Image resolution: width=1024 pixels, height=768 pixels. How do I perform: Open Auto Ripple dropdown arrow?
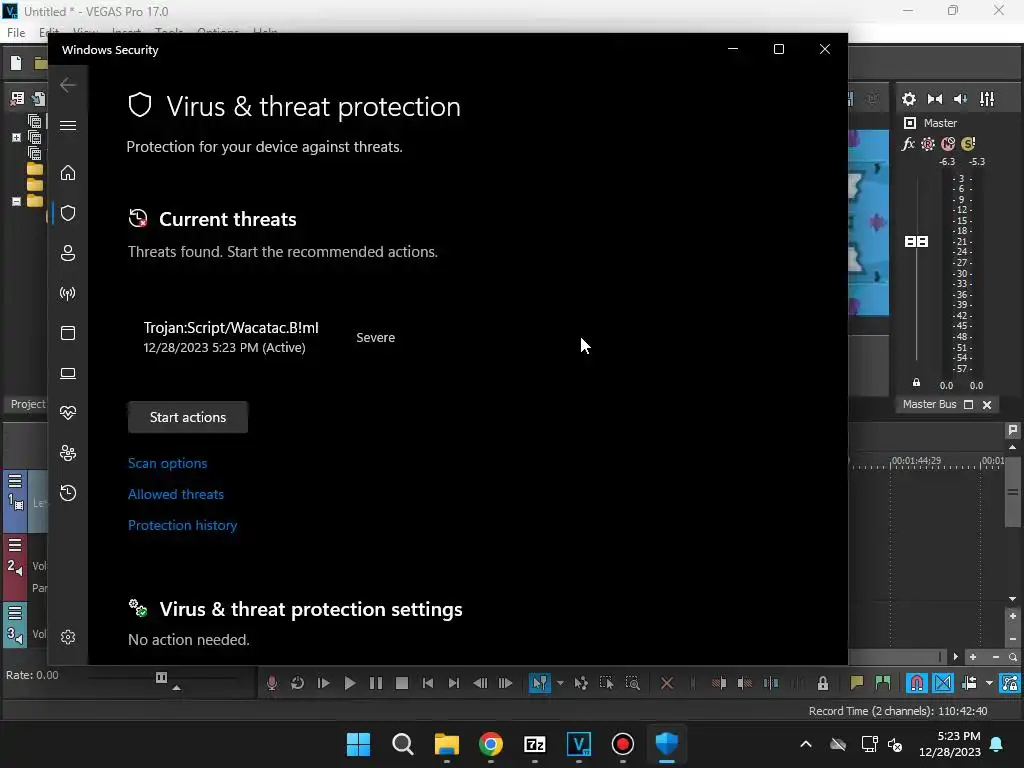989,683
